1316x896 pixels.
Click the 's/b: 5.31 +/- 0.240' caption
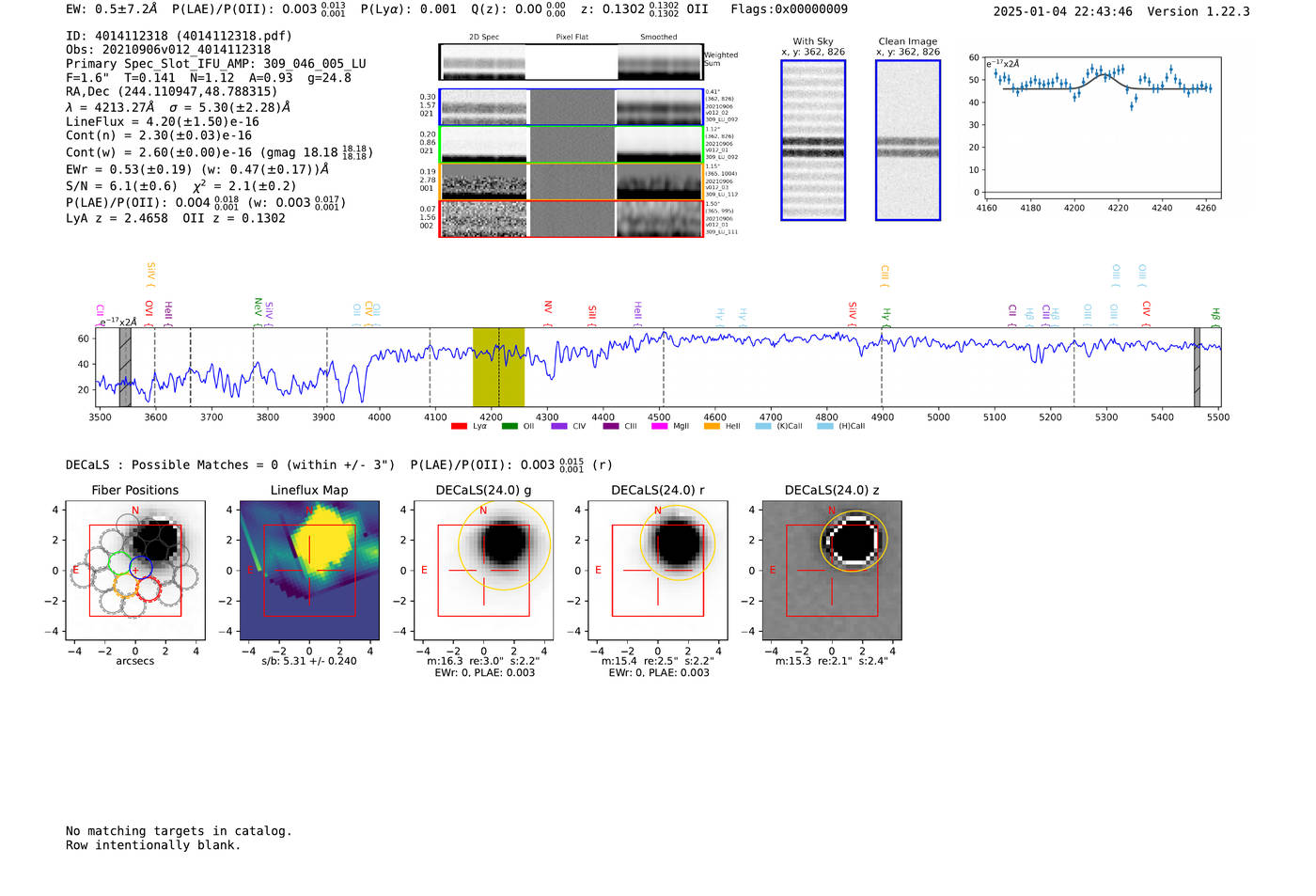tap(309, 661)
